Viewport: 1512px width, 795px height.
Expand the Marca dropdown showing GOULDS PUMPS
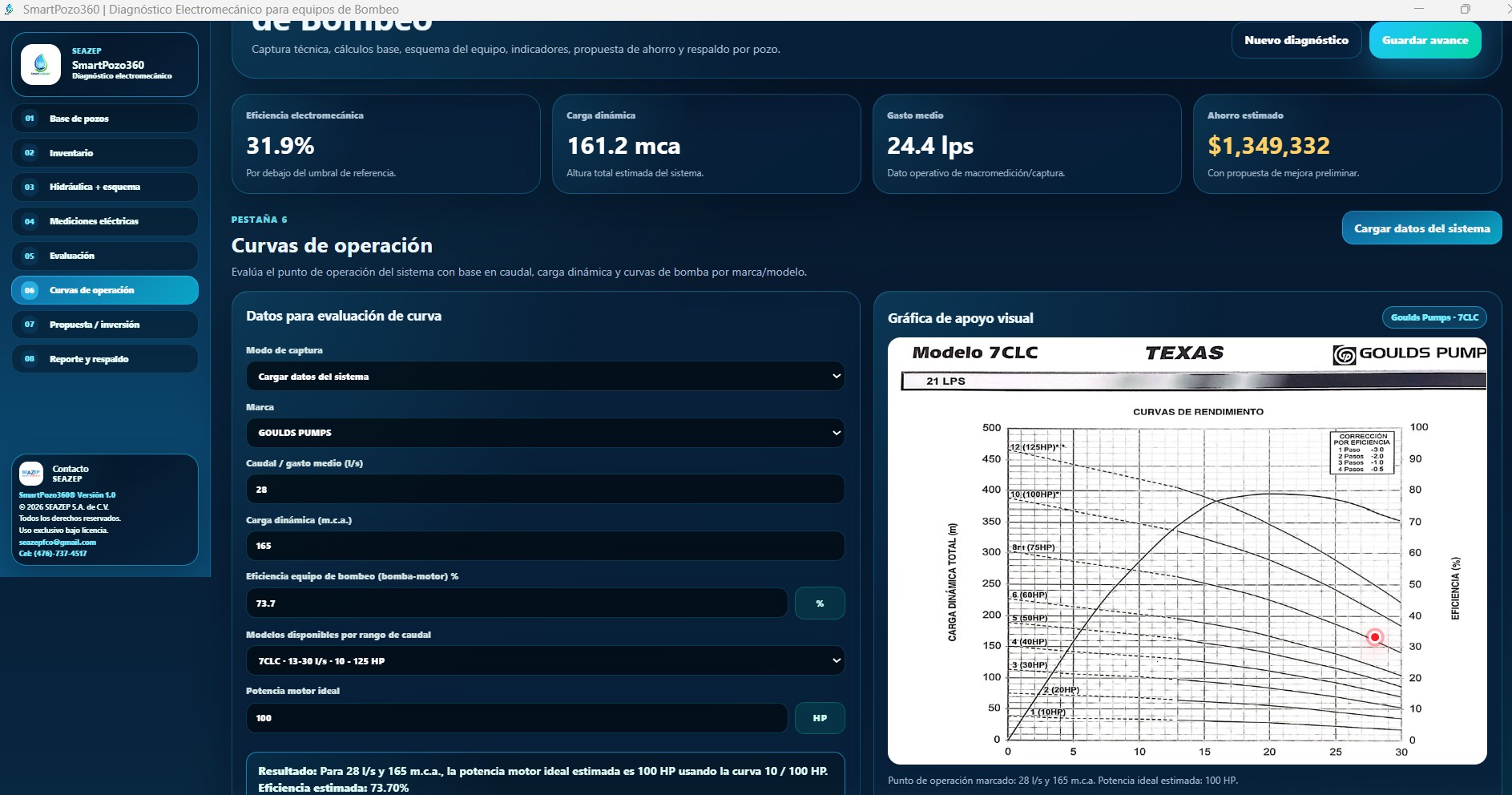(x=545, y=433)
